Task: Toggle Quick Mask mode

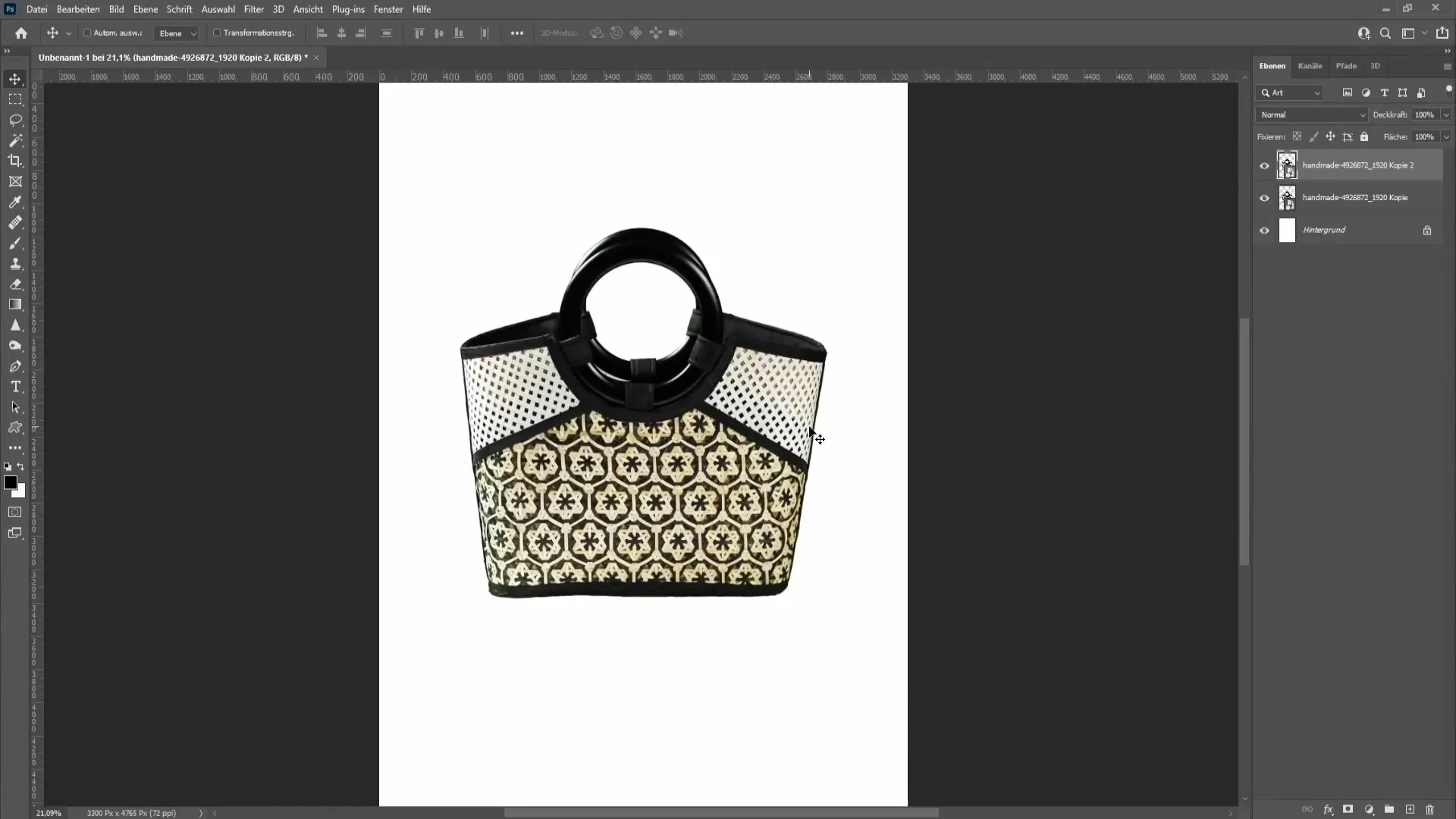Action: click(15, 512)
